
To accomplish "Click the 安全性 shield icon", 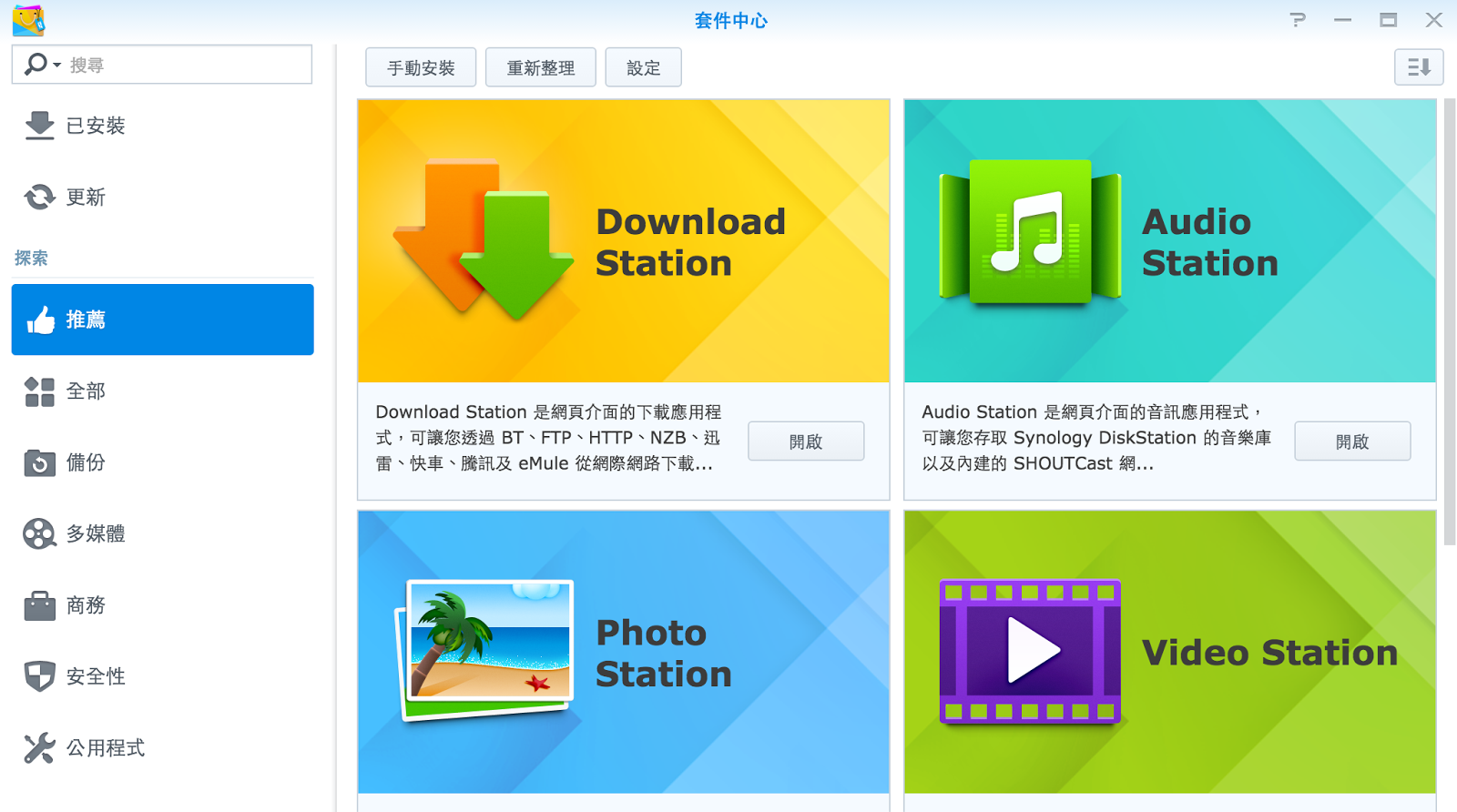I will (39, 676).
